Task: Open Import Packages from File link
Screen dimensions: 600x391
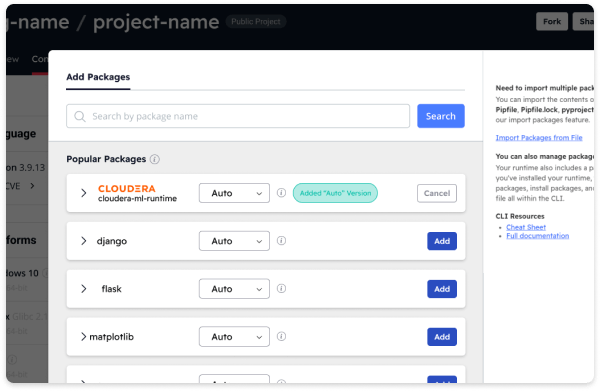Action: [539, 138]
